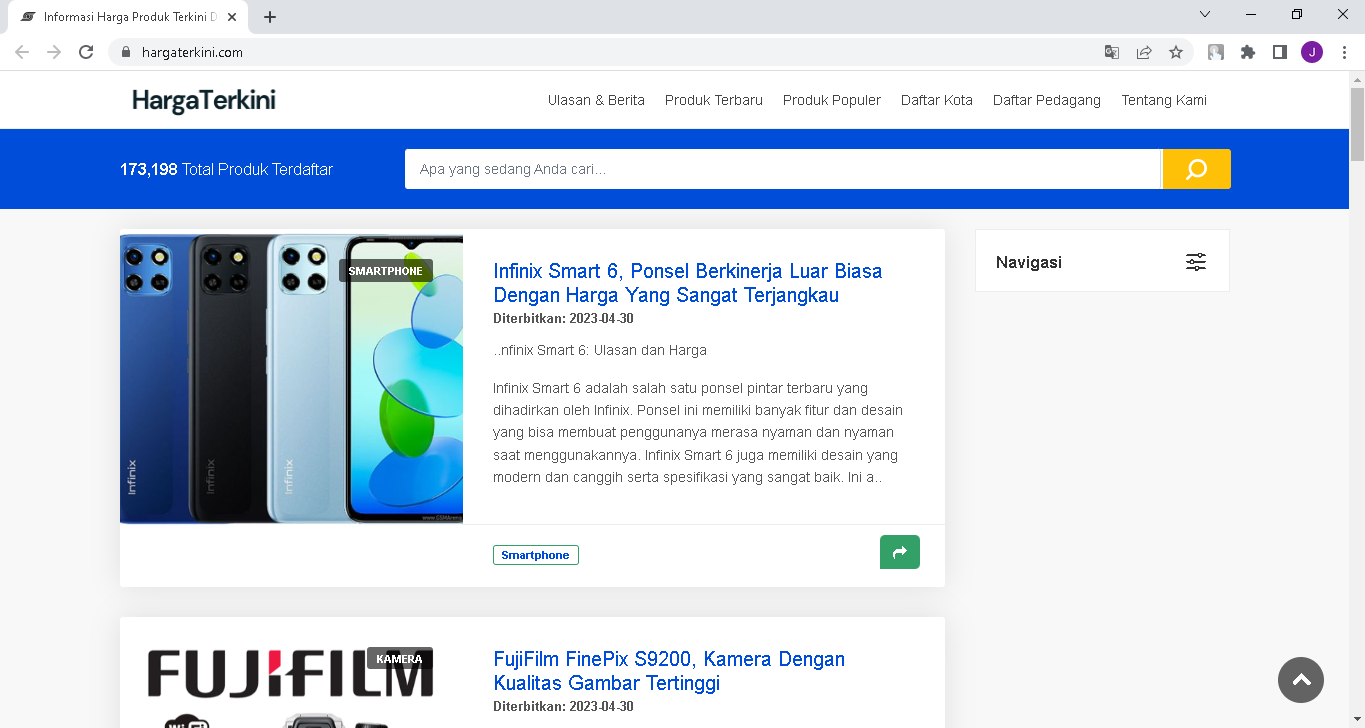
Task: Open Daftar Kota page
Action: 937,100
